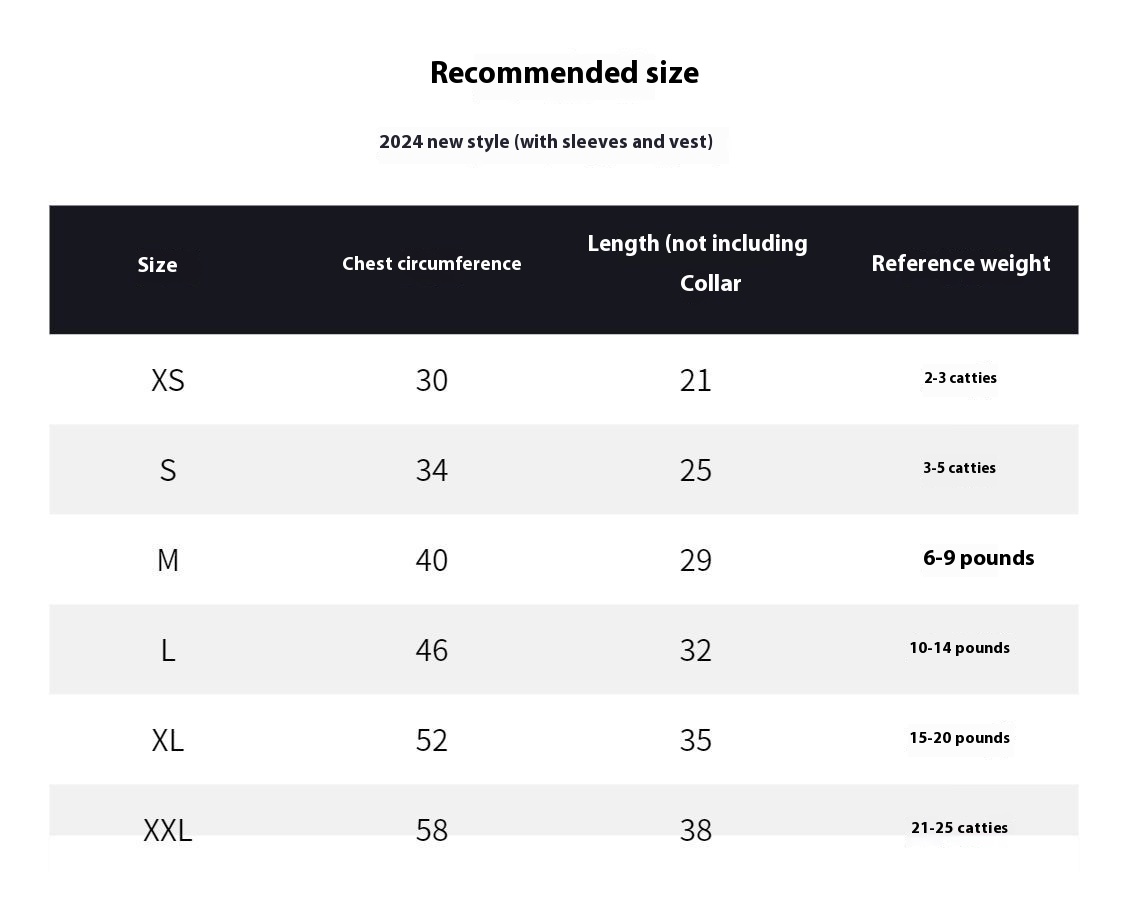Click the 21-25 catties weight cell

(x=960, y=828)
